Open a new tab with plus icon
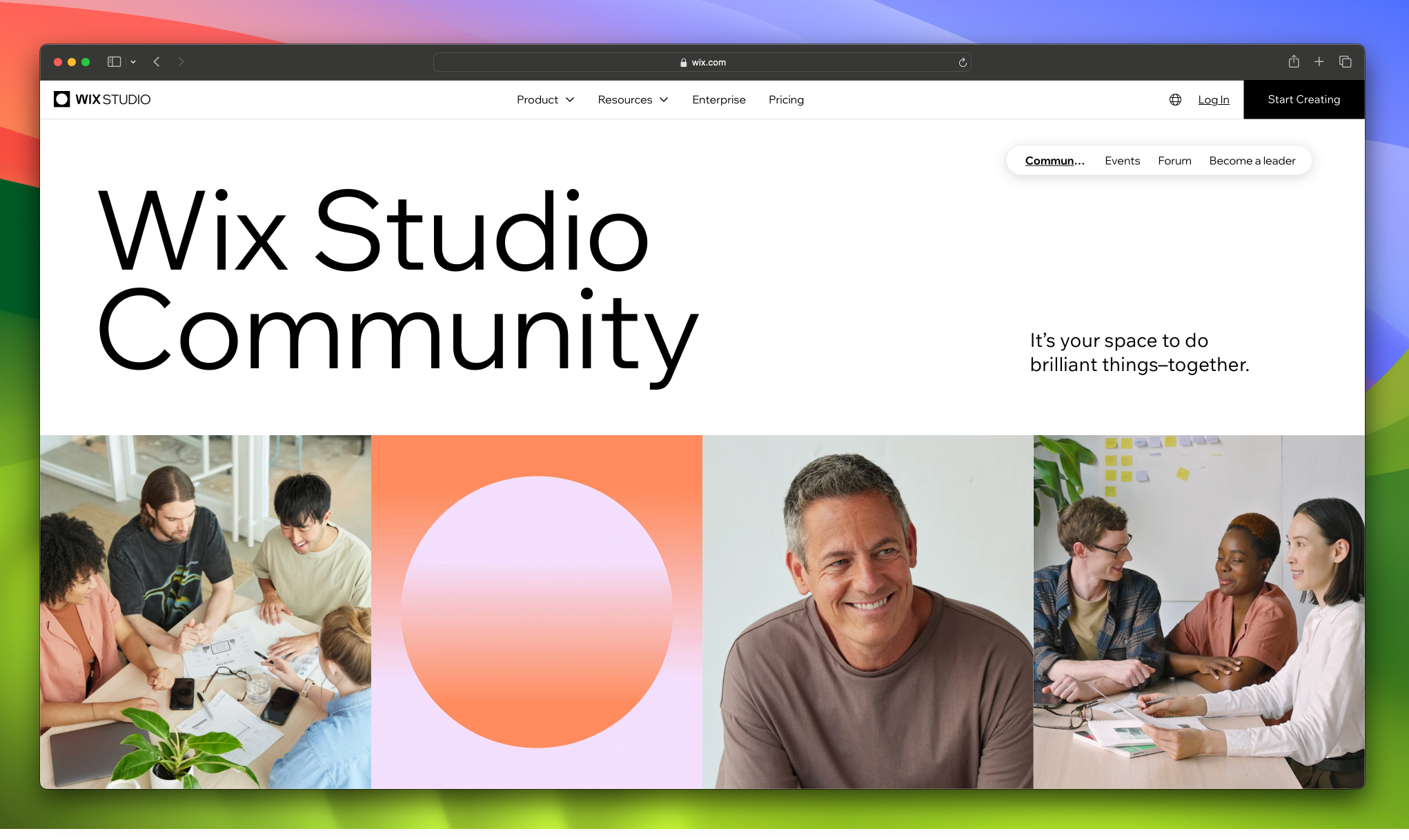This screenshot has width=1409, height=840. coord(1319,61)
